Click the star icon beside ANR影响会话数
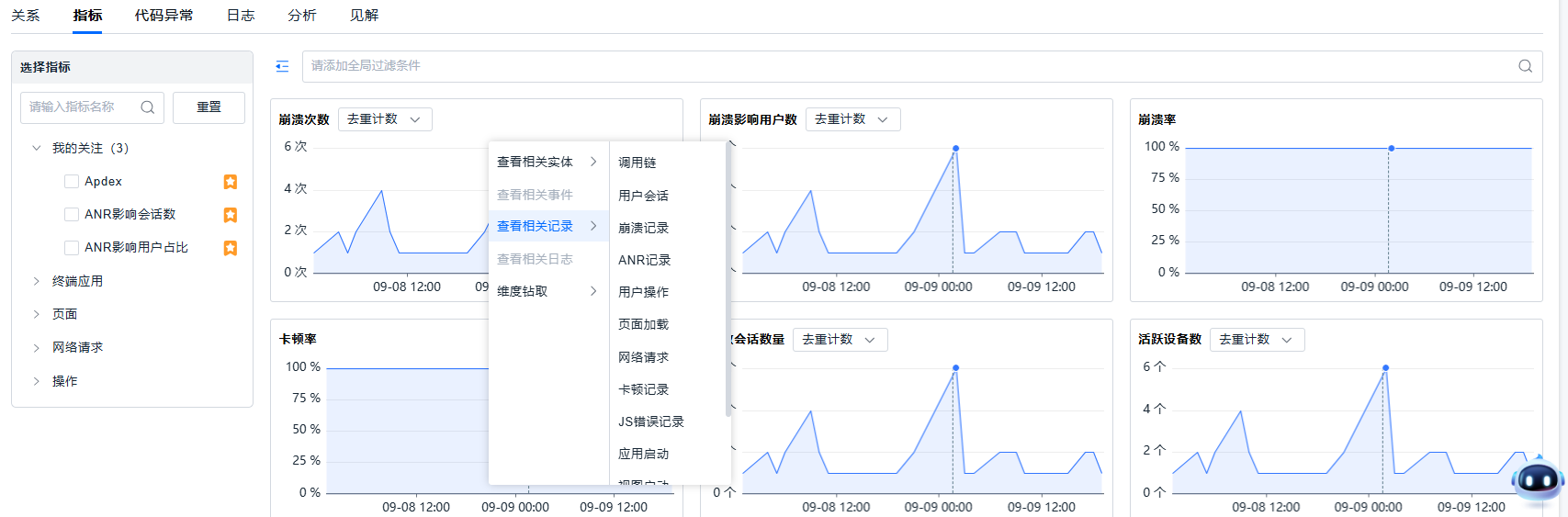1568x517 pixels. tap(231, 215)
